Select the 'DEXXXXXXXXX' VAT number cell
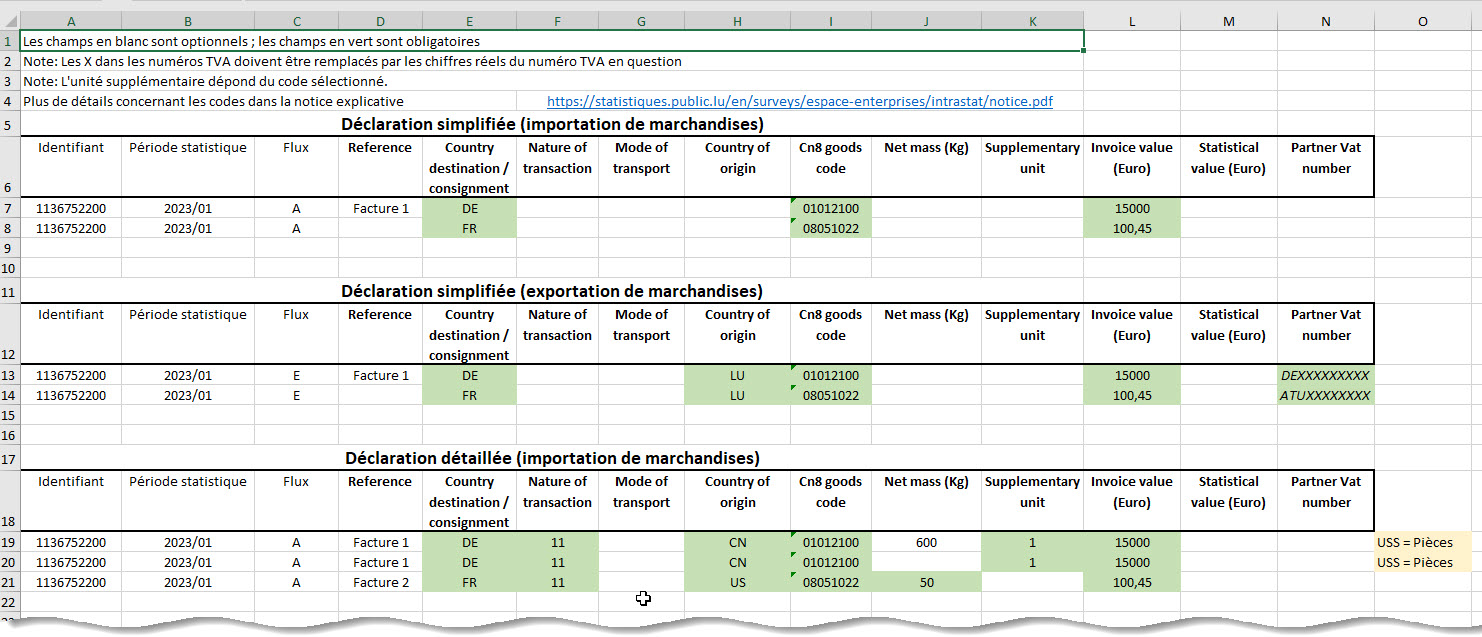This screenshot has width=1482, height=637. (x=1325, y=376)
